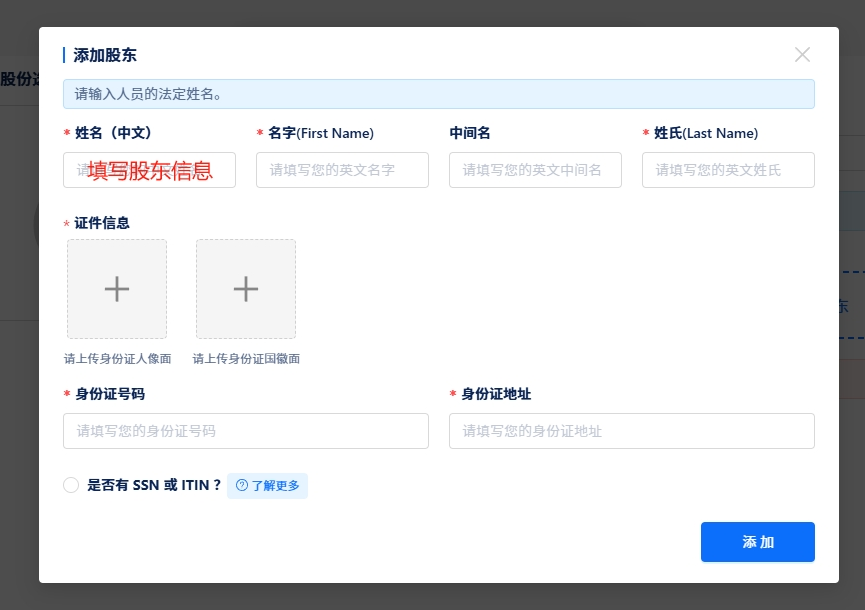Click the 添加股东 dialog title
Screen dimensions: 865x610
click(103, 55)
